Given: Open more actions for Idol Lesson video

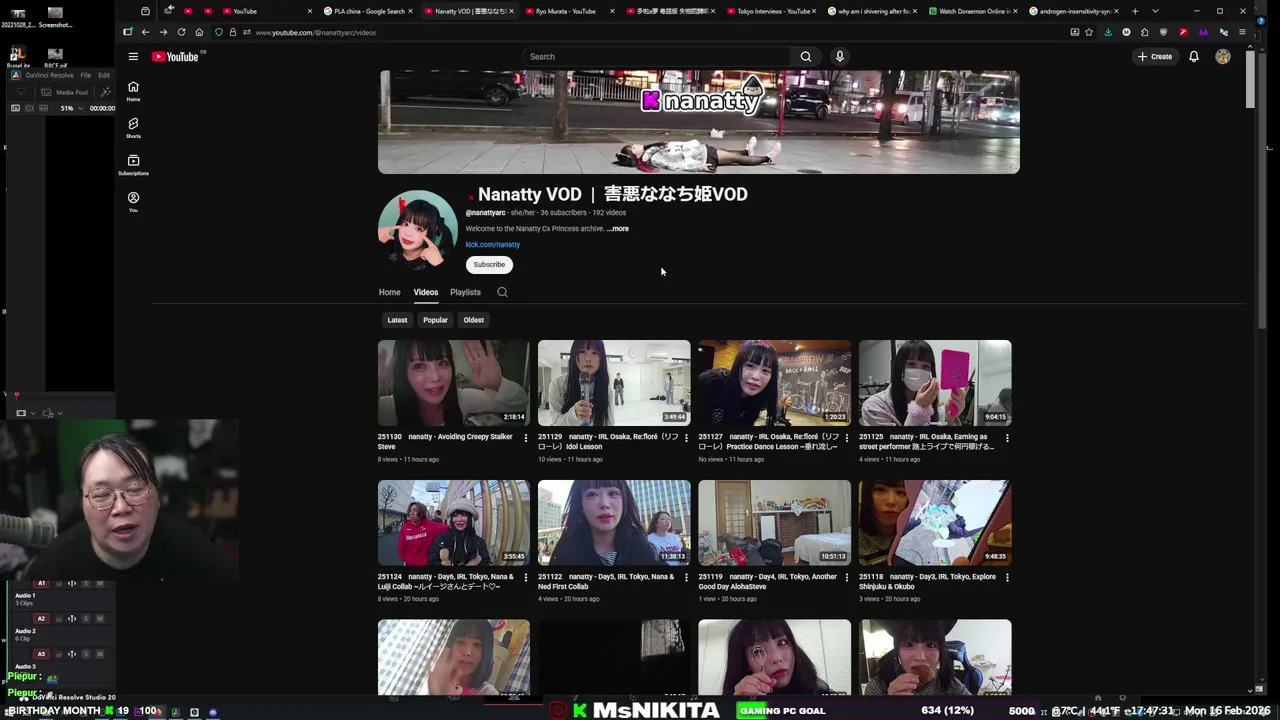Looking at the screenshot, I should [x=686, y=438].
